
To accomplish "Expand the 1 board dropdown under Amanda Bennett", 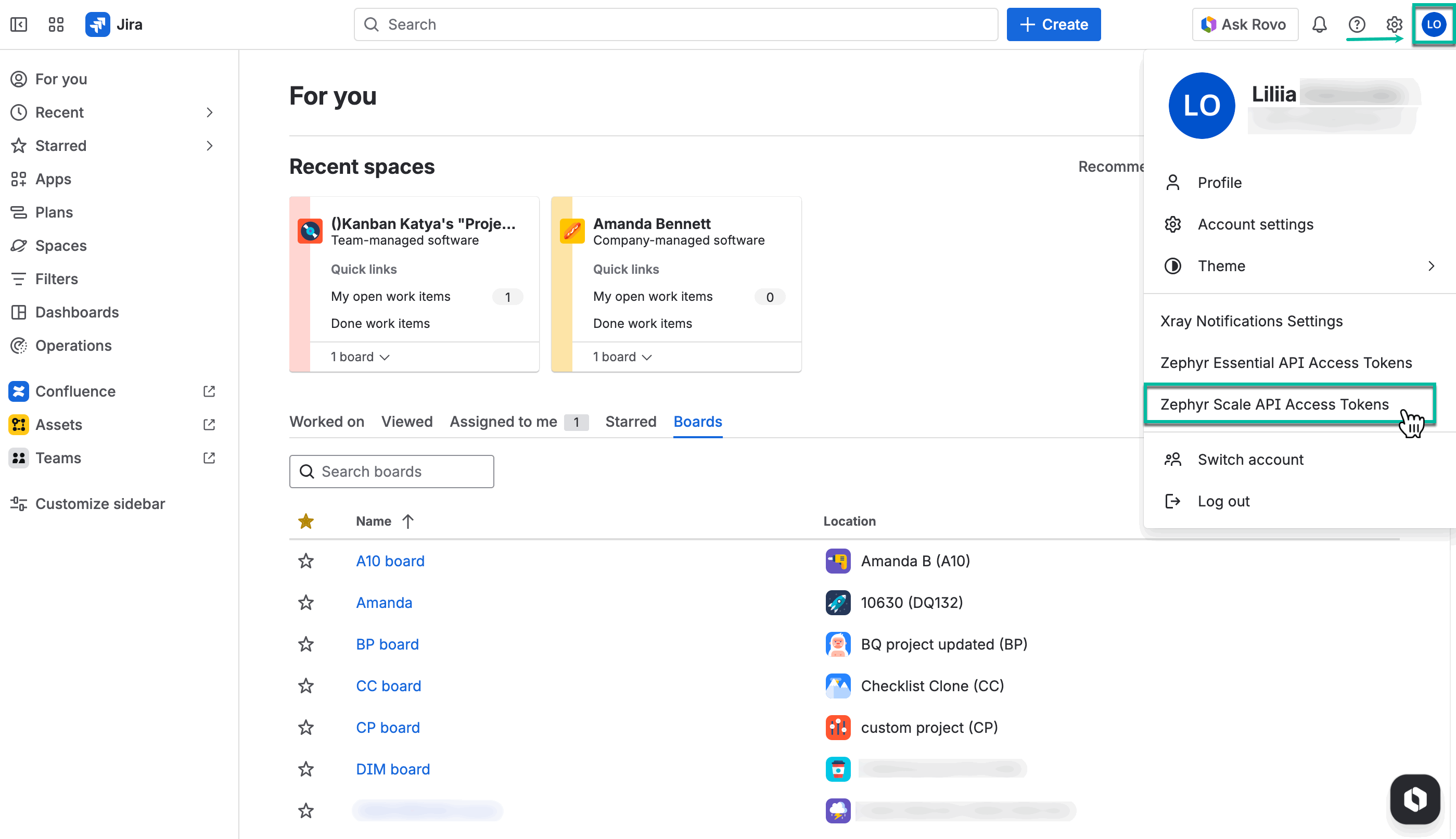I will 622,357.
